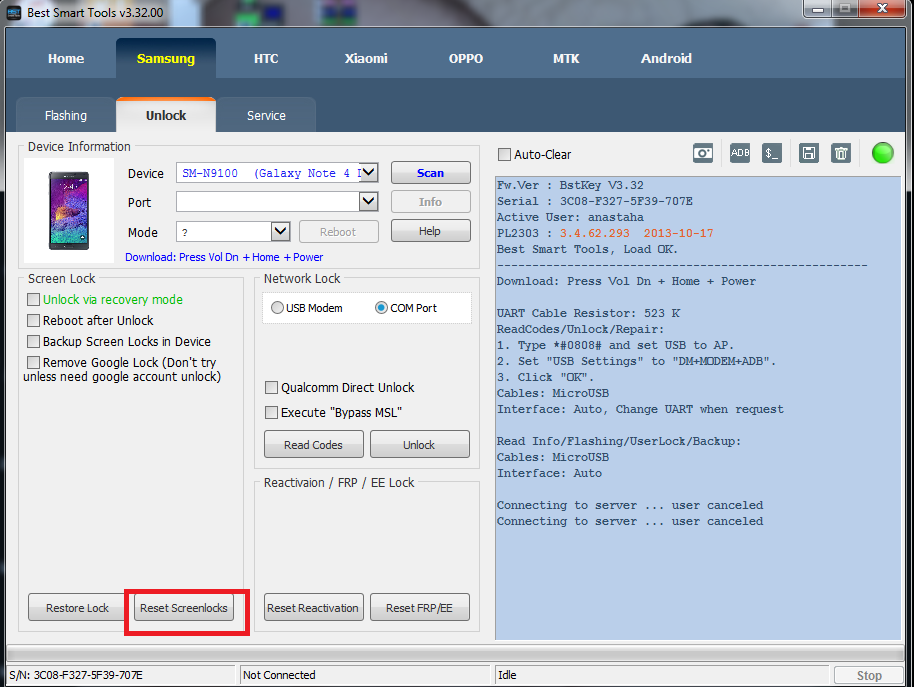Enable Unlock via recovery mode

point(34,300)
